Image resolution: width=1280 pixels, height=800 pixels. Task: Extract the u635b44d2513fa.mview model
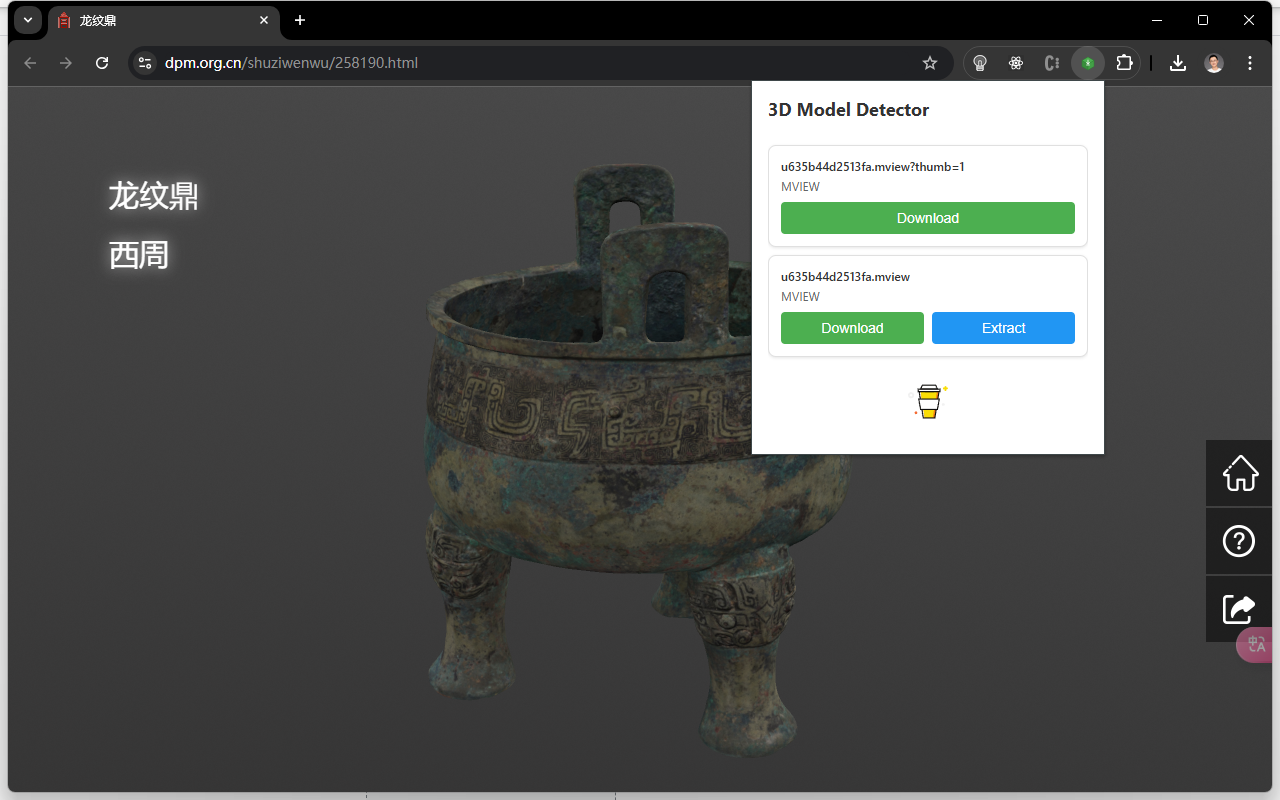point(1003,328)
